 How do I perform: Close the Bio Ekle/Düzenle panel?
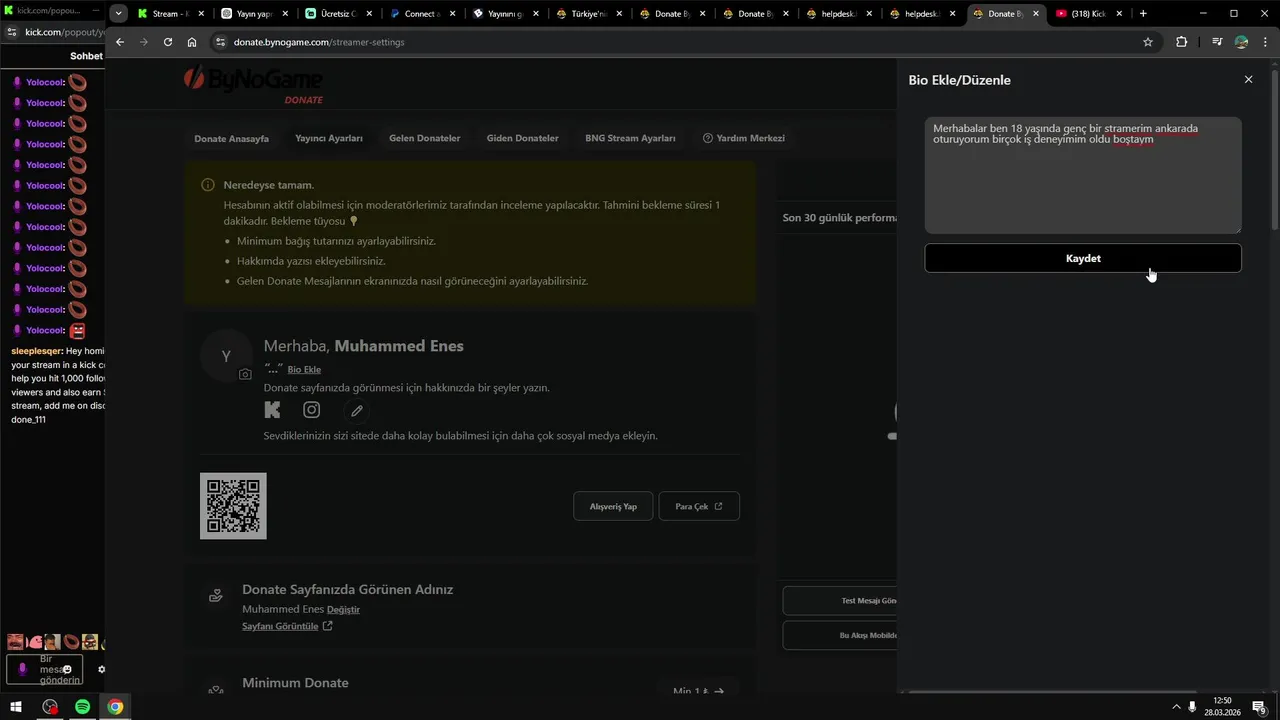[1248, 80]
